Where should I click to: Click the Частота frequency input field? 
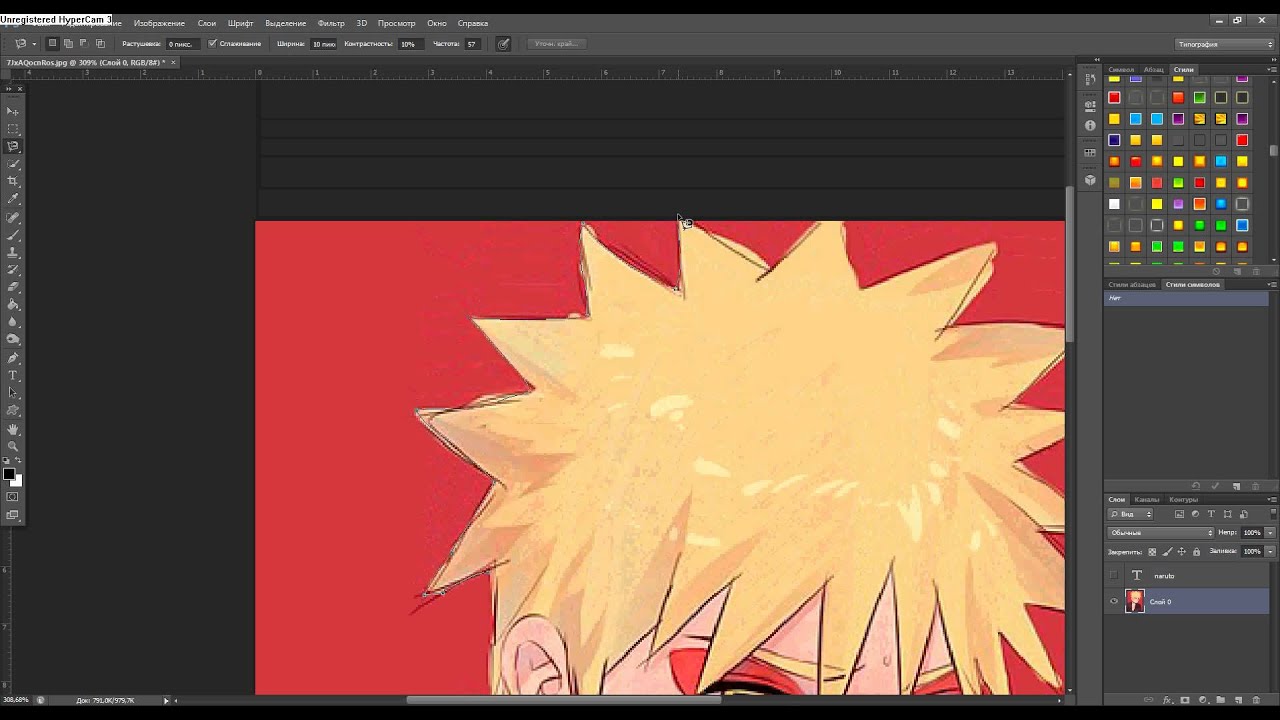(472, 44)
